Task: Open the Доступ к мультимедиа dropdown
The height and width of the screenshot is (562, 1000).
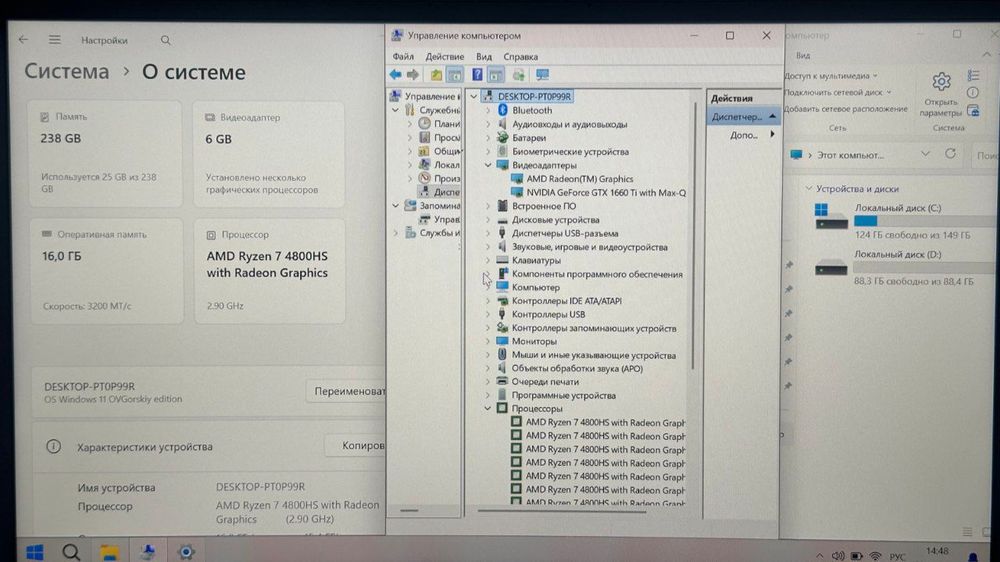Action: 831,76
